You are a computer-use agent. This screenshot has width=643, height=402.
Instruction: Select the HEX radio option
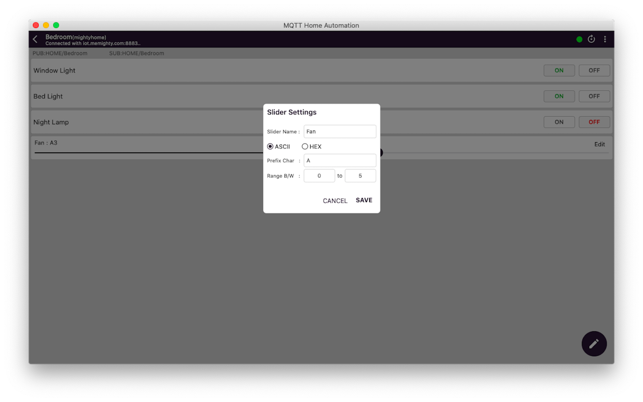pyautogui.click(x=306, y=147)
